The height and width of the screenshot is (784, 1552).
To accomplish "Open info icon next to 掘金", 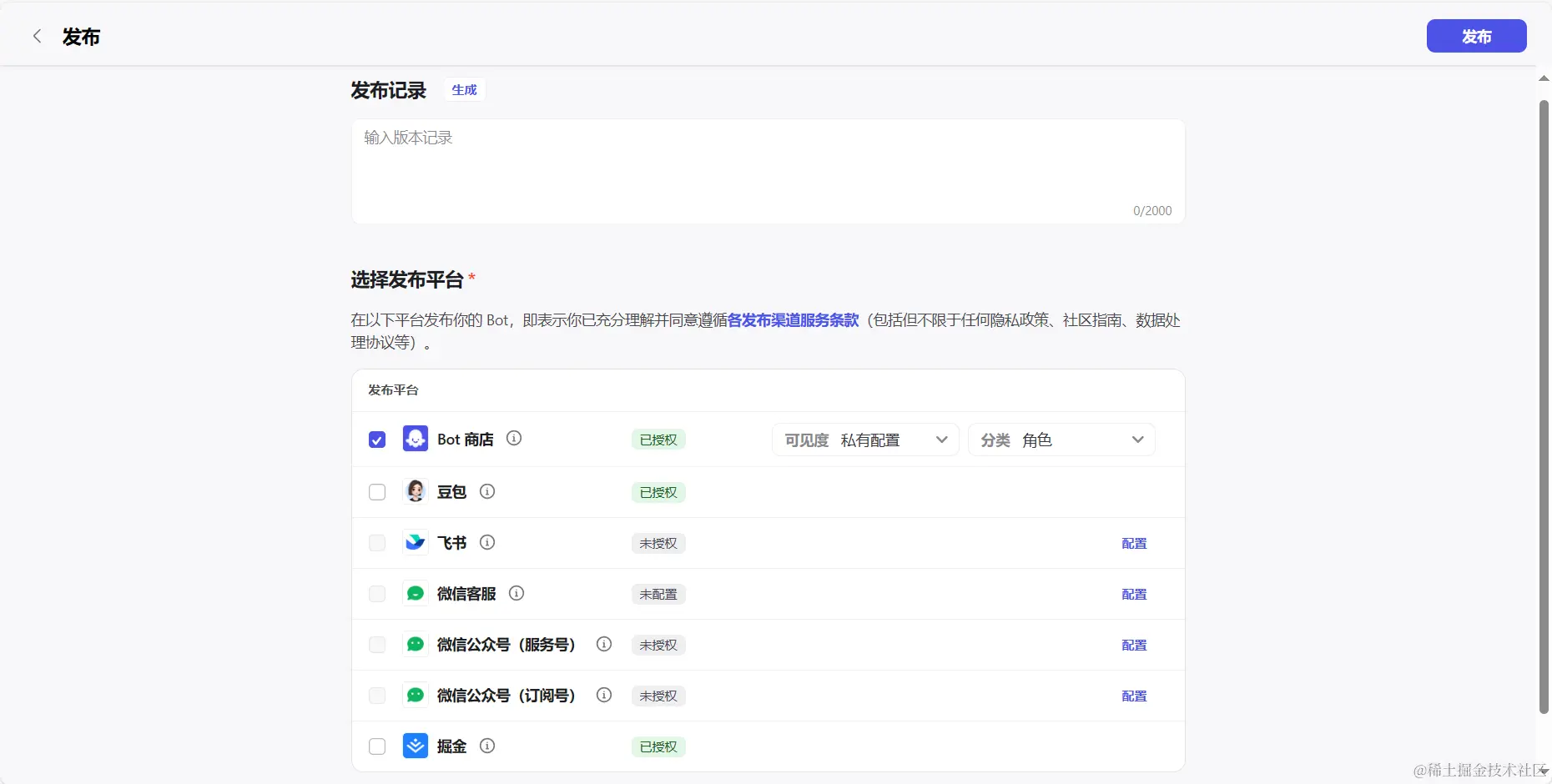I will [x=487, y=746].
